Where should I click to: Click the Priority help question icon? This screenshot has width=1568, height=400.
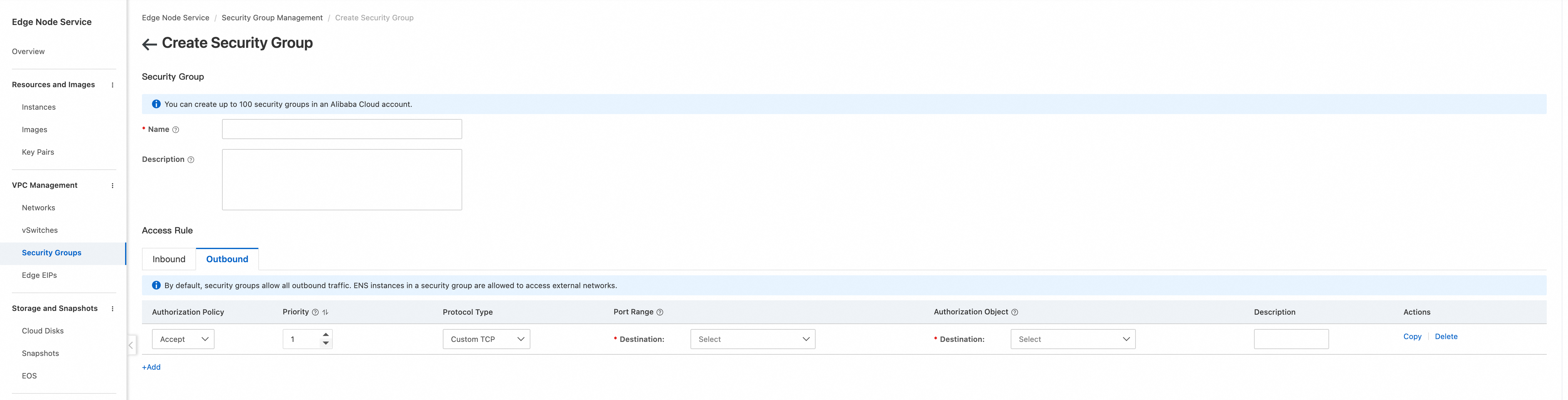click(x=315, y=312)
